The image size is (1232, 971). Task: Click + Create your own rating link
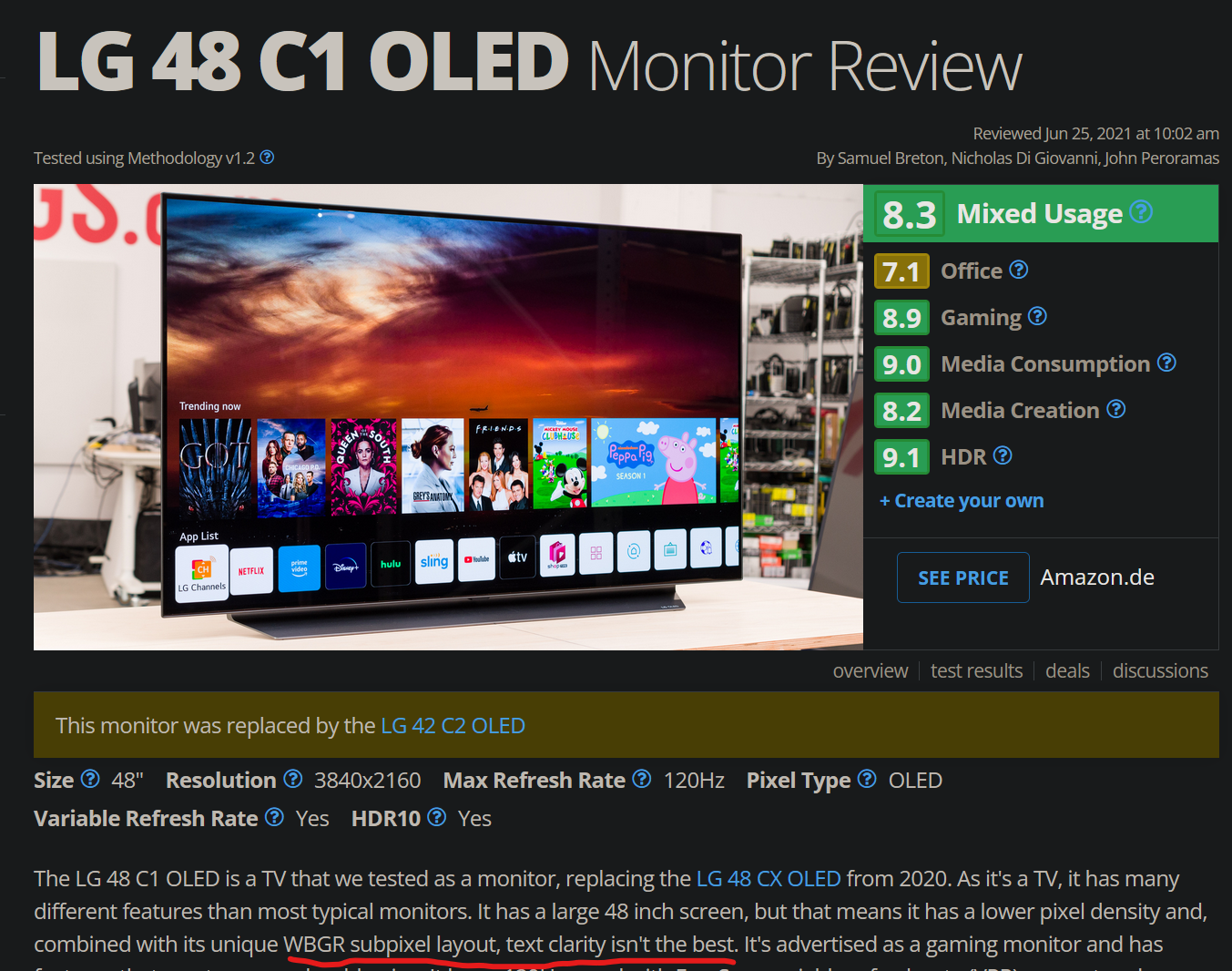(962, 501)
